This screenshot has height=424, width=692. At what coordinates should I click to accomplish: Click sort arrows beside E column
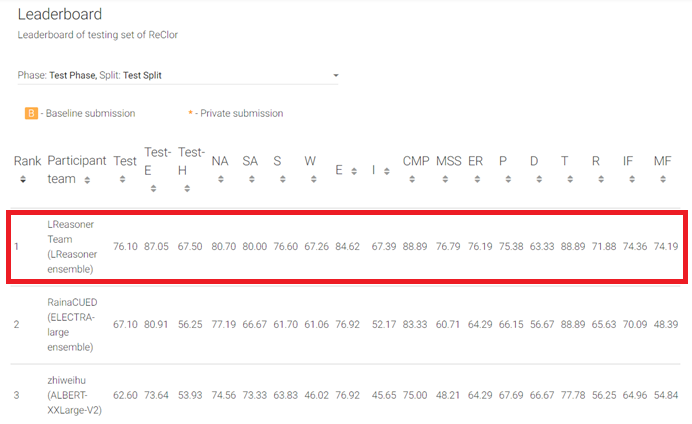354,171
